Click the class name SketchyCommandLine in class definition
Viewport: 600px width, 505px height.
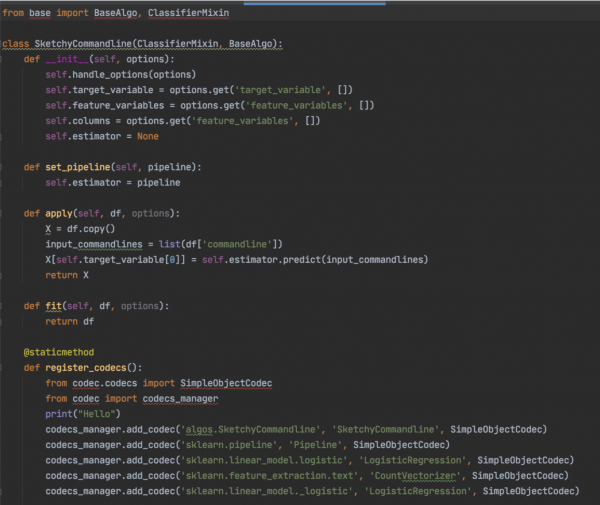point(83,44)
